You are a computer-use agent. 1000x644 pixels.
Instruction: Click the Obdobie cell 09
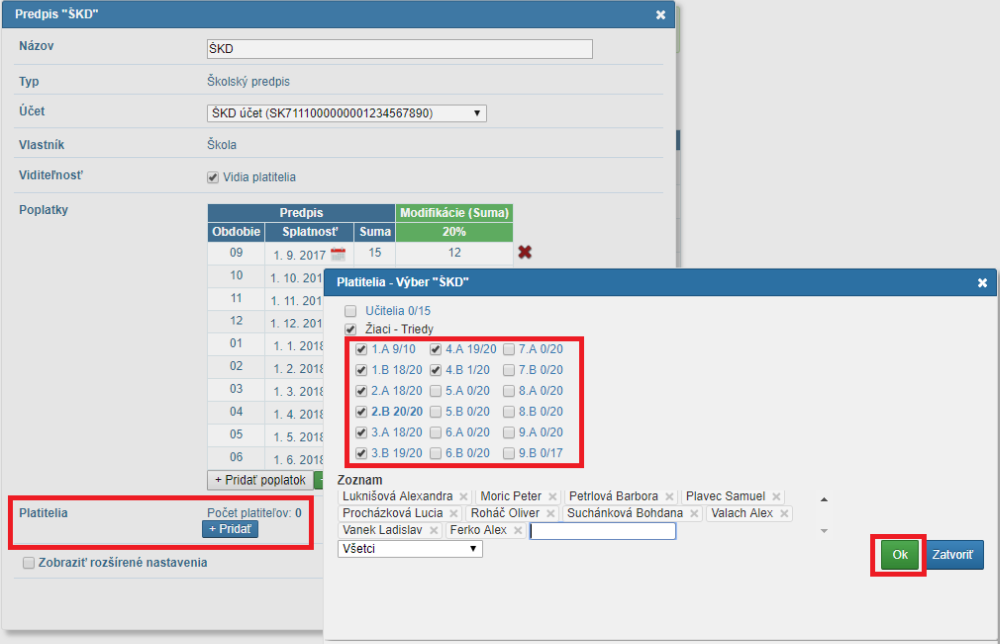pos(236,253)
